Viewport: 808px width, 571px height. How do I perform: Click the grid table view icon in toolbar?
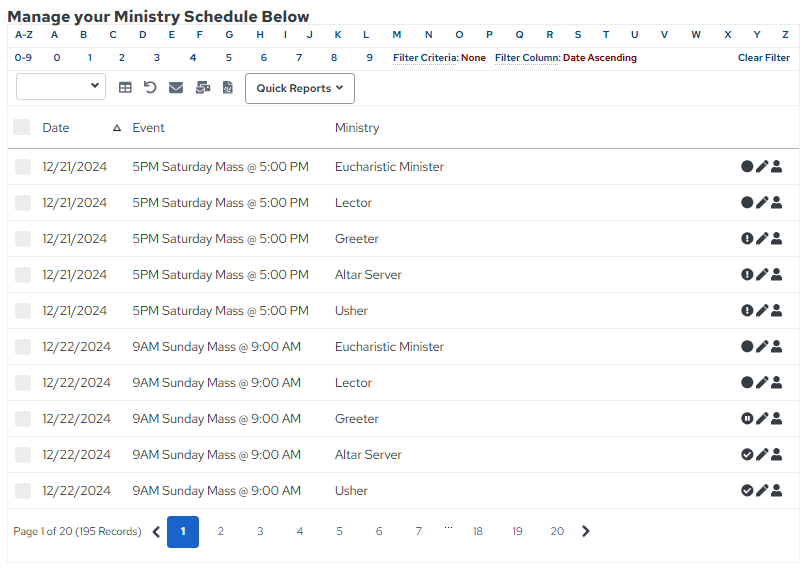[125, 88]
